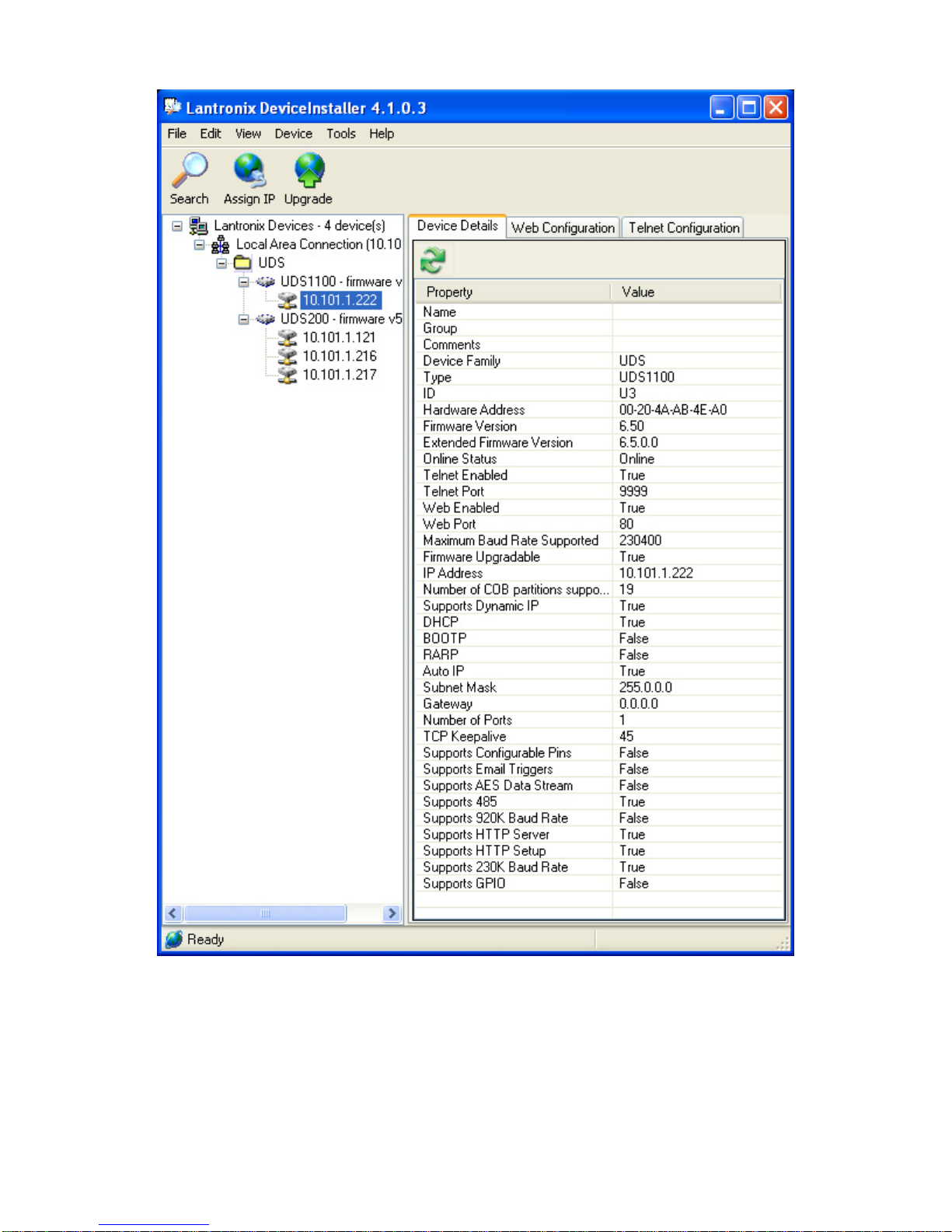
Task: Open the File menu
Action: (177, 134)
